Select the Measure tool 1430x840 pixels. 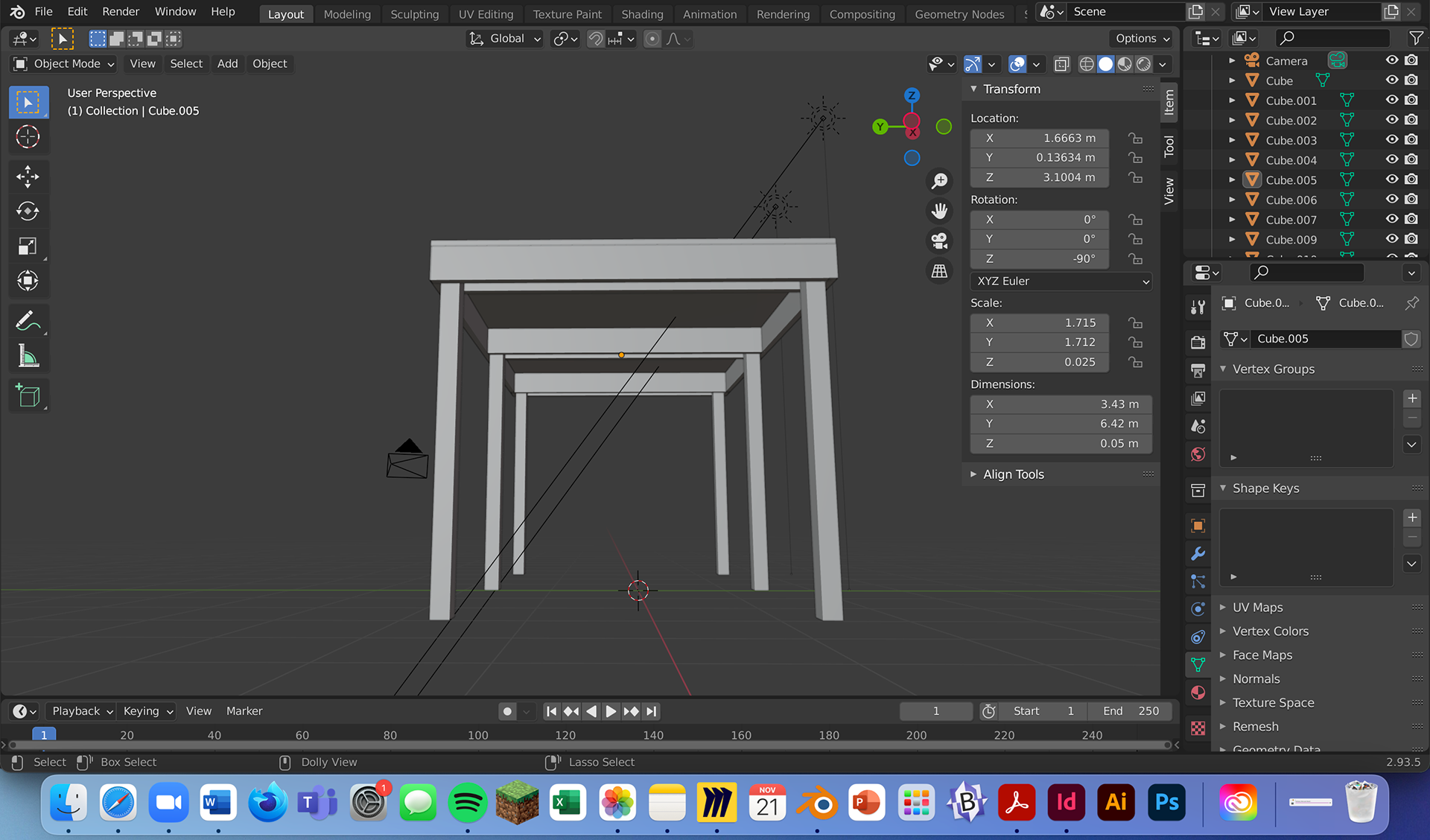point(28,357)
